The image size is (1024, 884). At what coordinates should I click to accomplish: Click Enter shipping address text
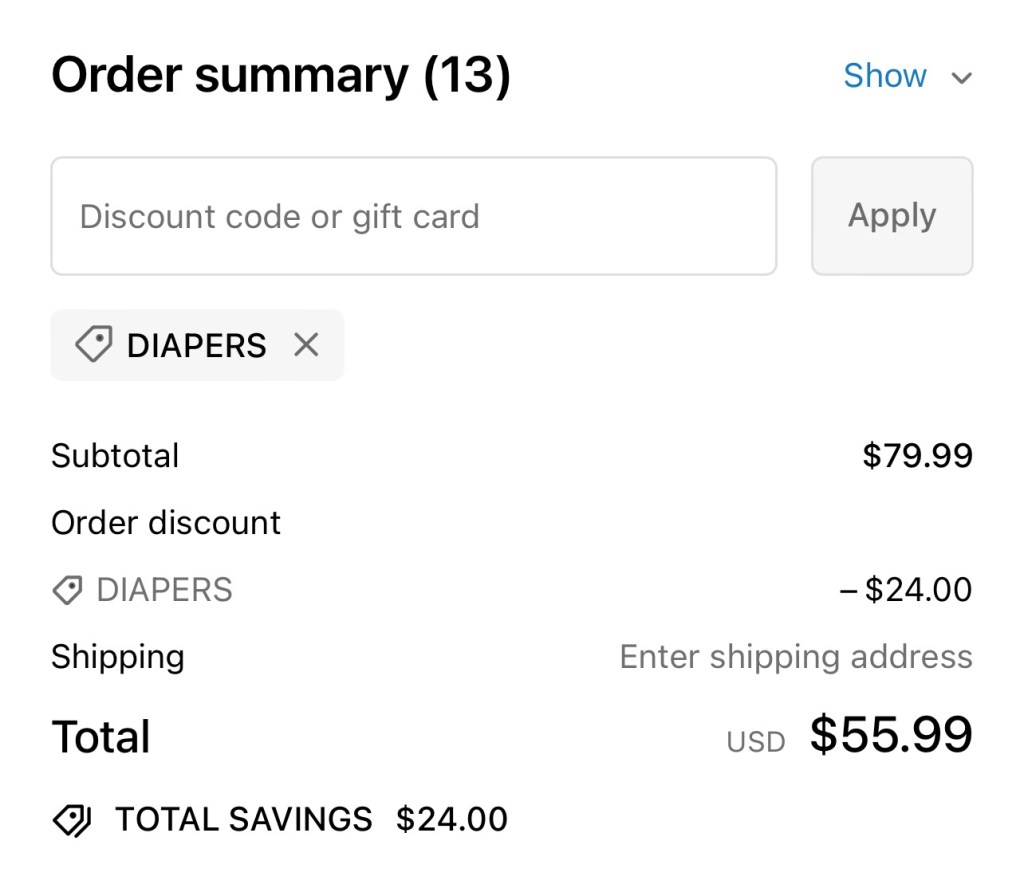click(795, 657)
